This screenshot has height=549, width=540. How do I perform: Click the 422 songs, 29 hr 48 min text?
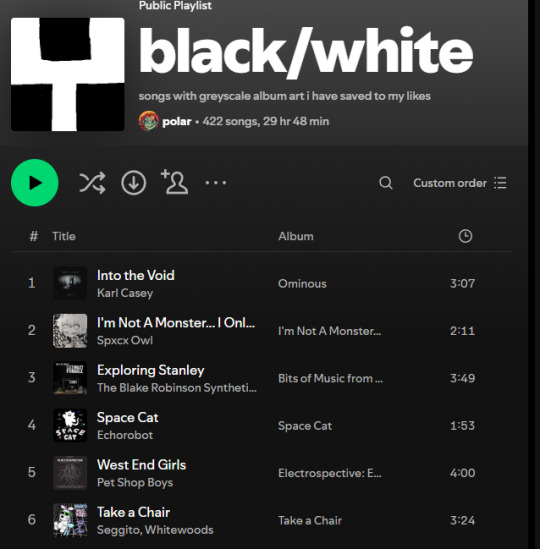coord(266,121)
